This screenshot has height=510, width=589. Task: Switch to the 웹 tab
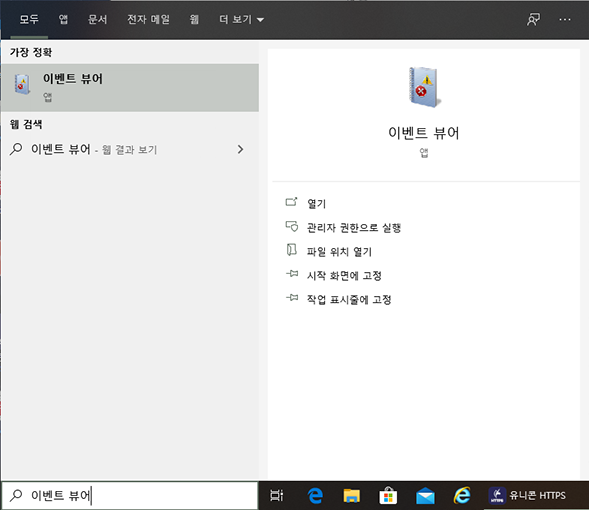(x=194, y=20)
